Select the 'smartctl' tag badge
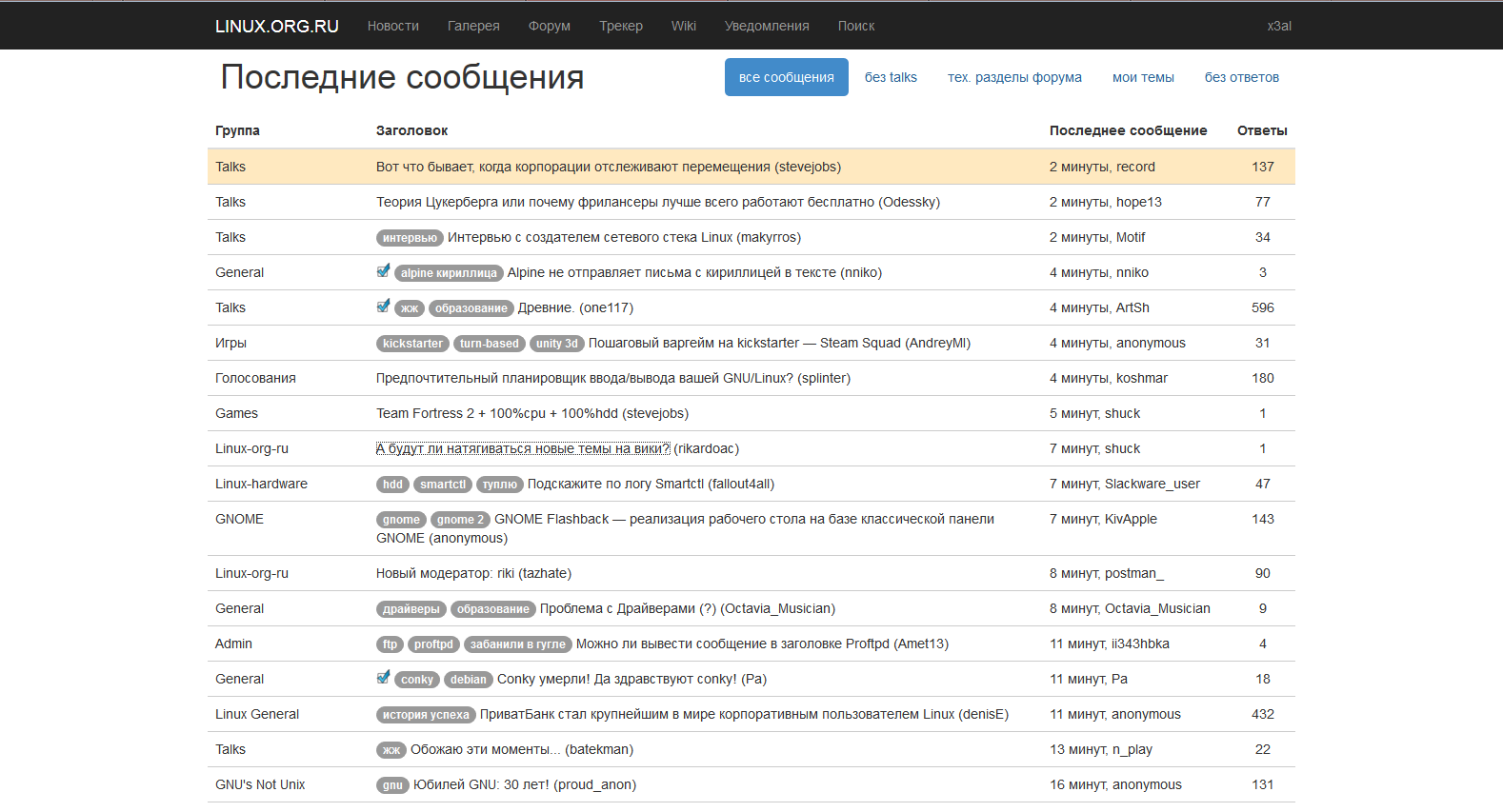The image size is (1503, 812). pyautogui.click(x=443, y=485)
